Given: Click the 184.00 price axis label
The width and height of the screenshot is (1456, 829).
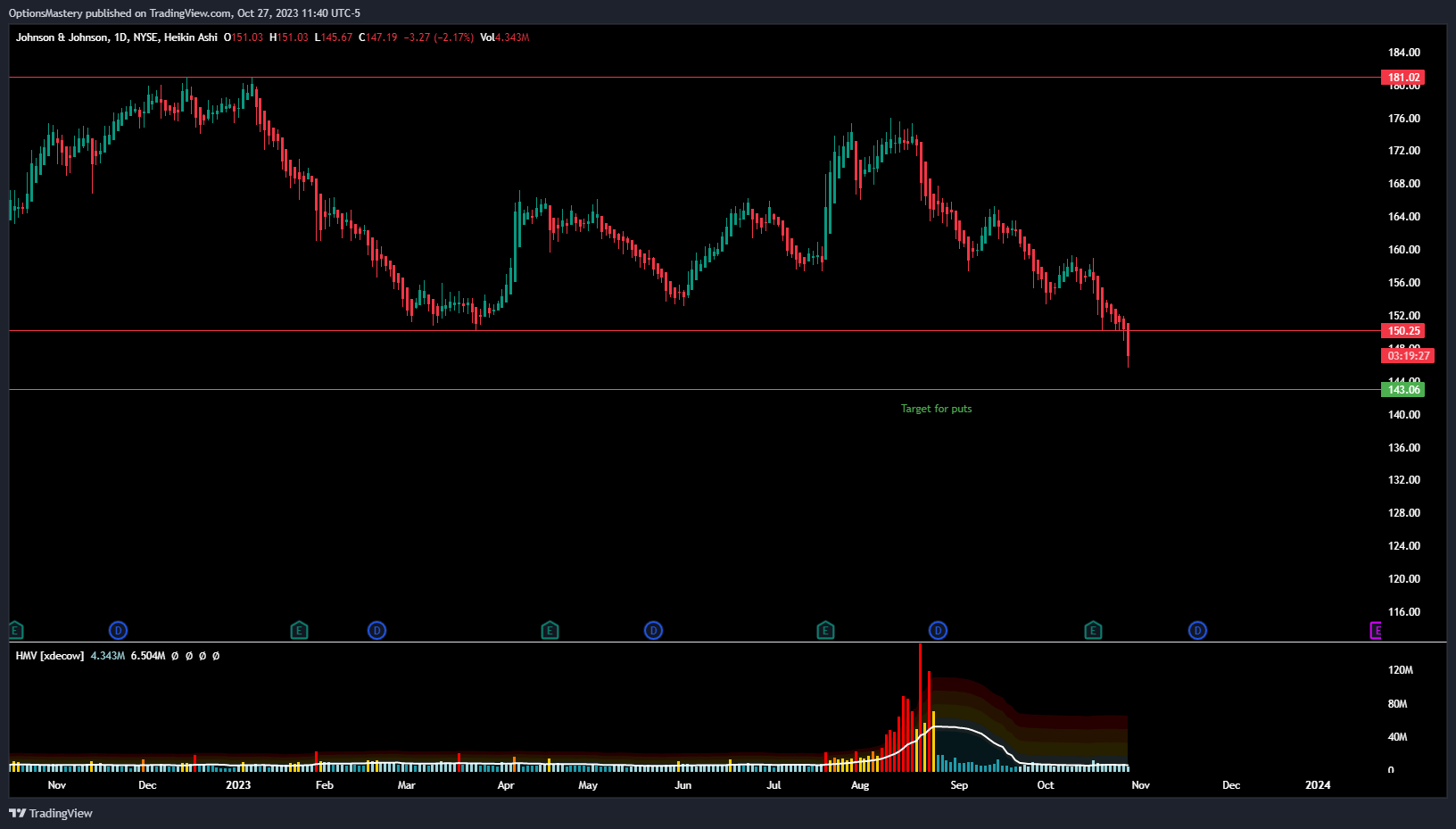Looking at the screenshot, I should pos(1403,53).
